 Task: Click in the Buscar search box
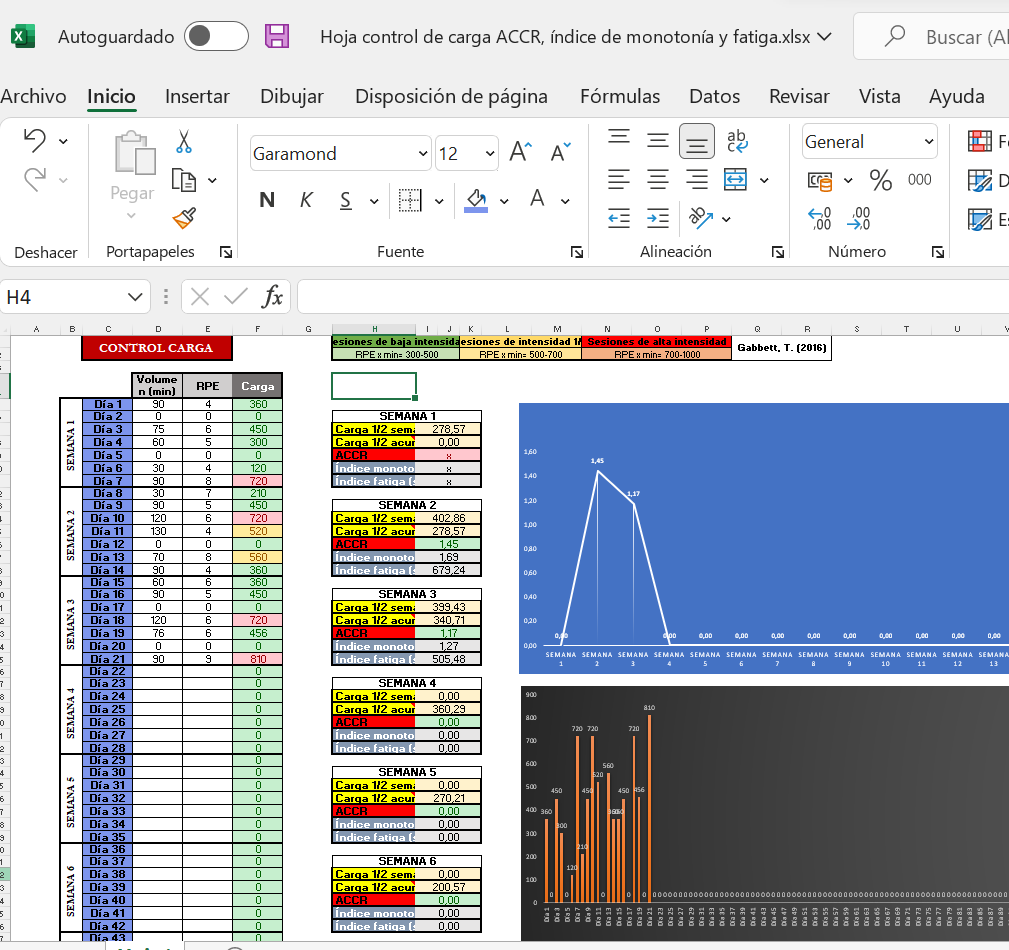pos(933,37)
